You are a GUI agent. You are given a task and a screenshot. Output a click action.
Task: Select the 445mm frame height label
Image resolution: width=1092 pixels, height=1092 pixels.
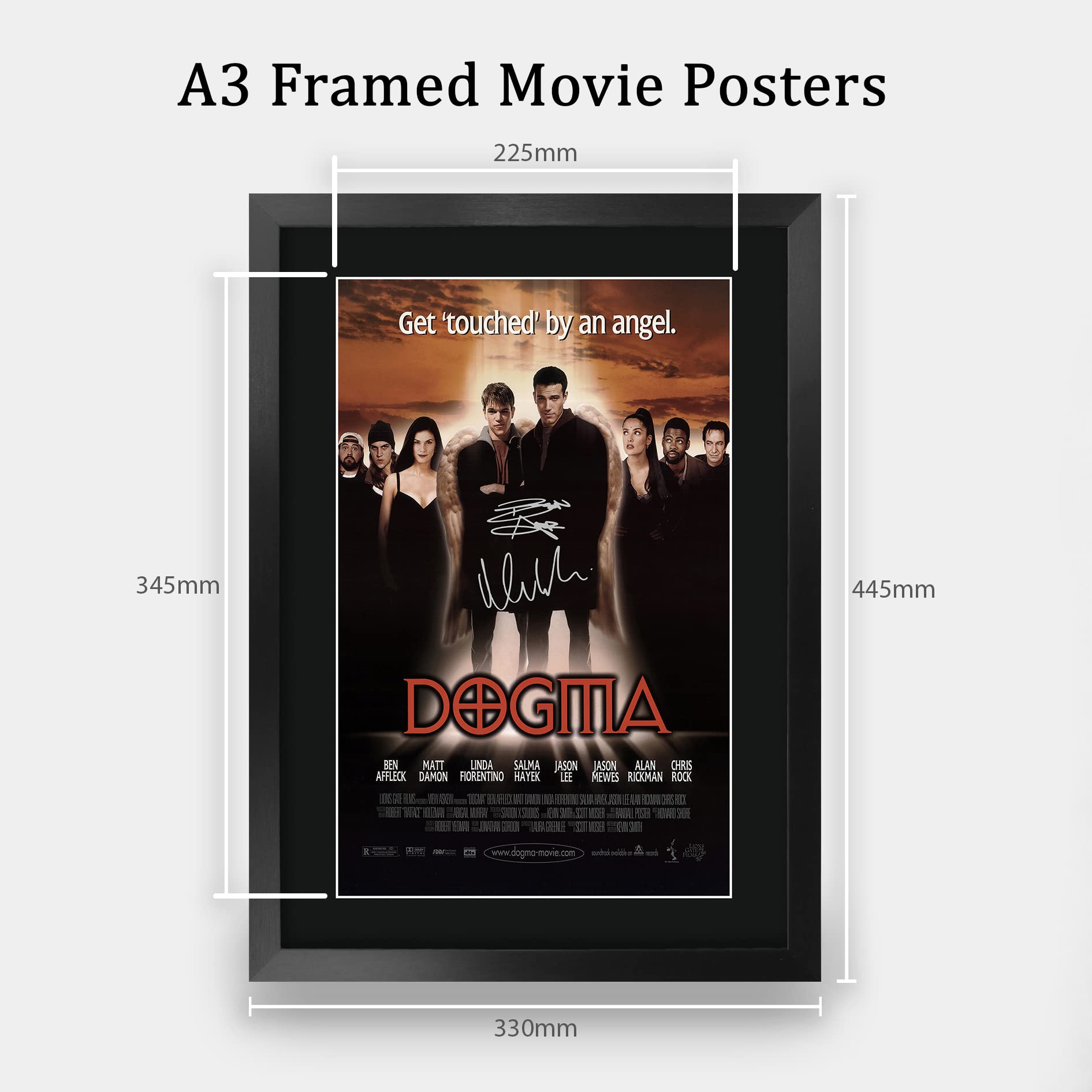(x=893, y=590)
